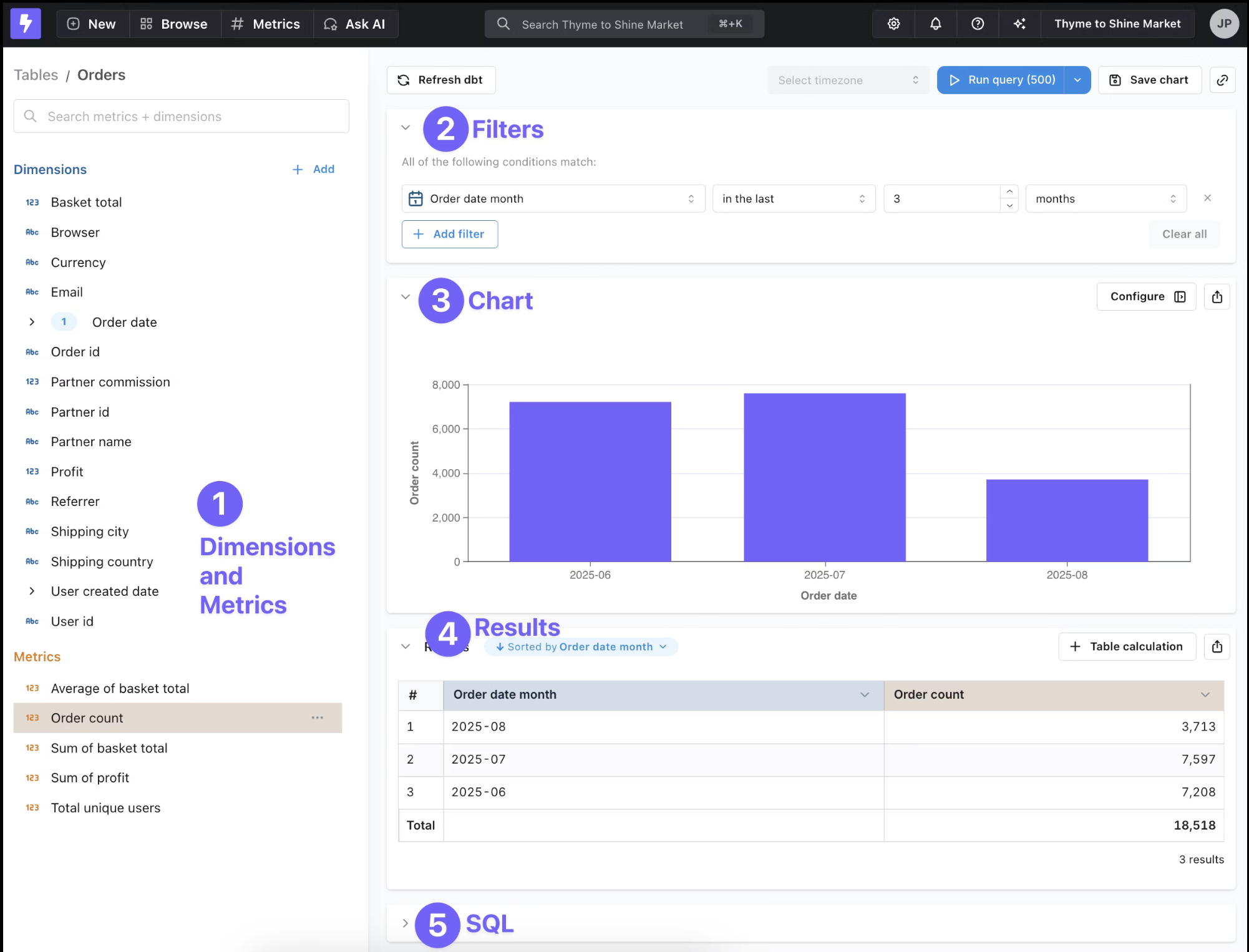Viewport: 1249px width, 952px height.
Task: Open the 'in the last' filter dropdown
Action: click(x=794, y=198)
